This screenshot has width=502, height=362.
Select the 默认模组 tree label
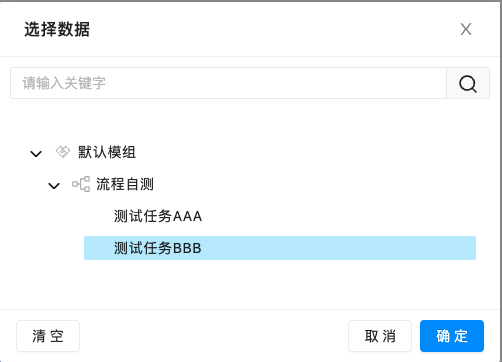point(107,152)
